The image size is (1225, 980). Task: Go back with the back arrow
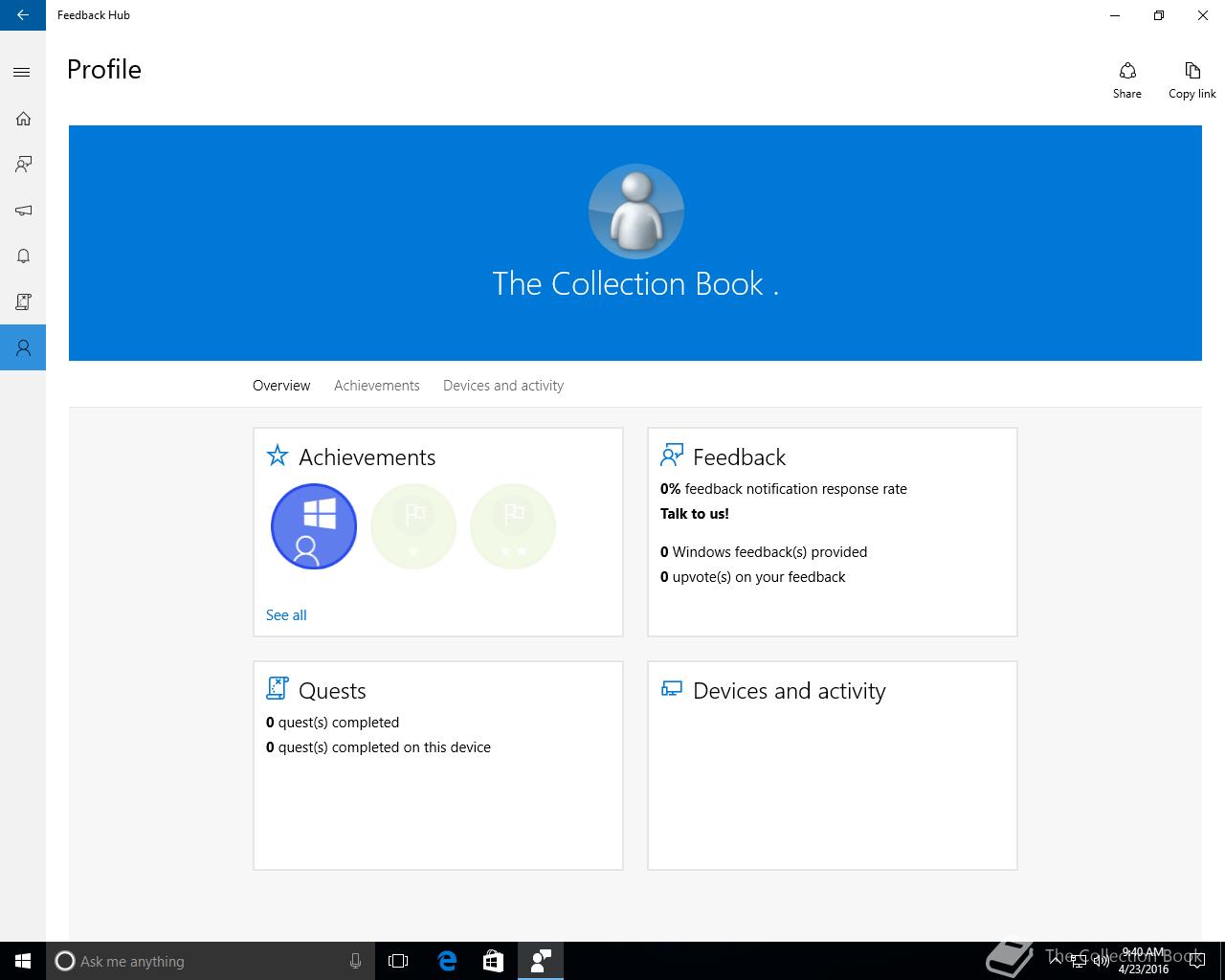(23, 15)
